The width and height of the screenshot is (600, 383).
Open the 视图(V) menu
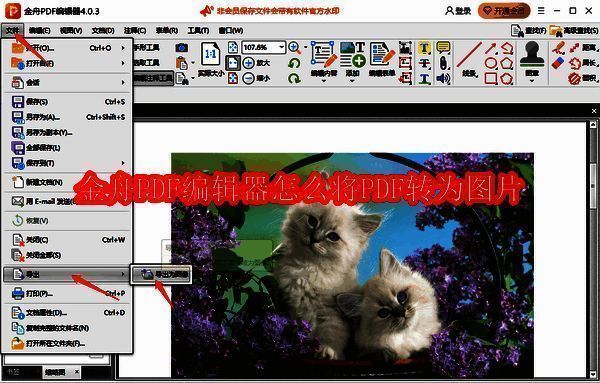71,30
